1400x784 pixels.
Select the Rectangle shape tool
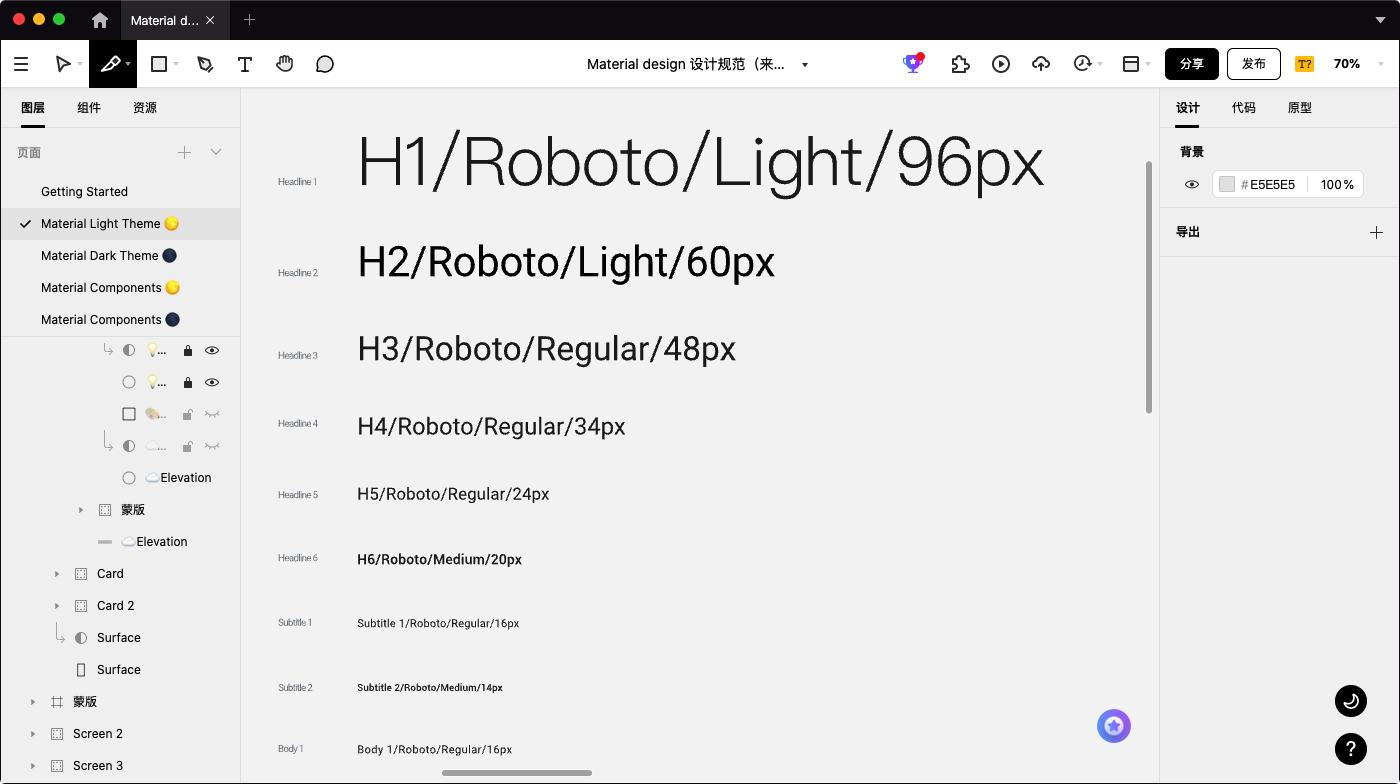click(x=158, y=64)
